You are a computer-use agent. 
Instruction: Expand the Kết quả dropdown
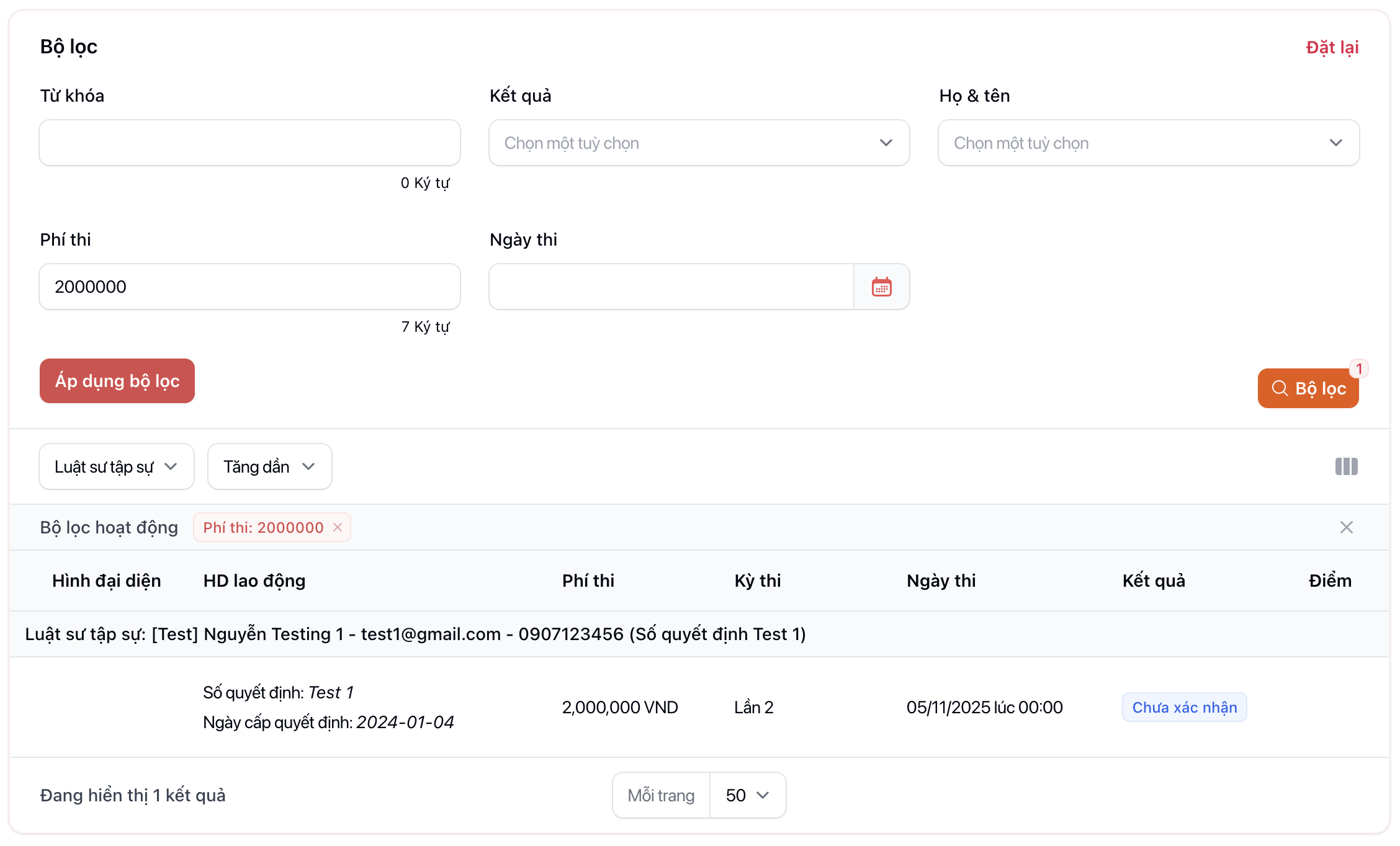click(699, 143)
